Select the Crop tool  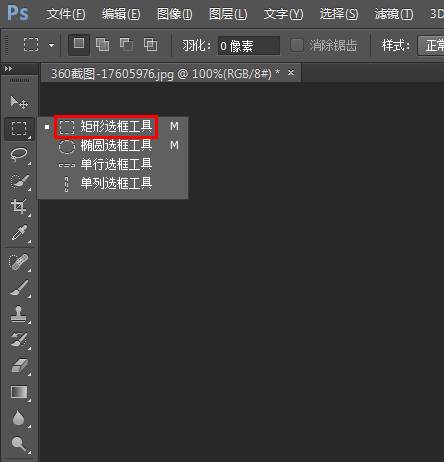19,207
